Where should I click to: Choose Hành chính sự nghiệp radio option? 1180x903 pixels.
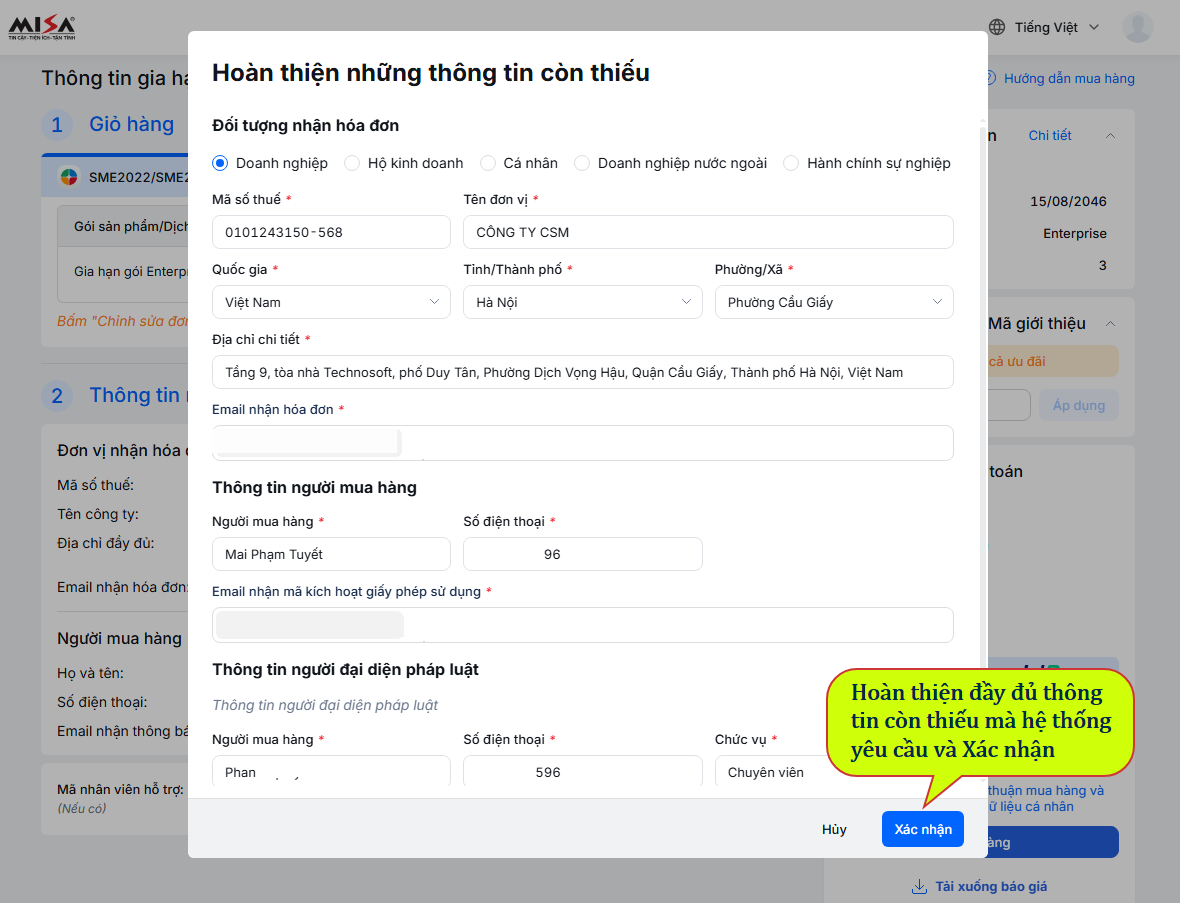pos(791,163)
